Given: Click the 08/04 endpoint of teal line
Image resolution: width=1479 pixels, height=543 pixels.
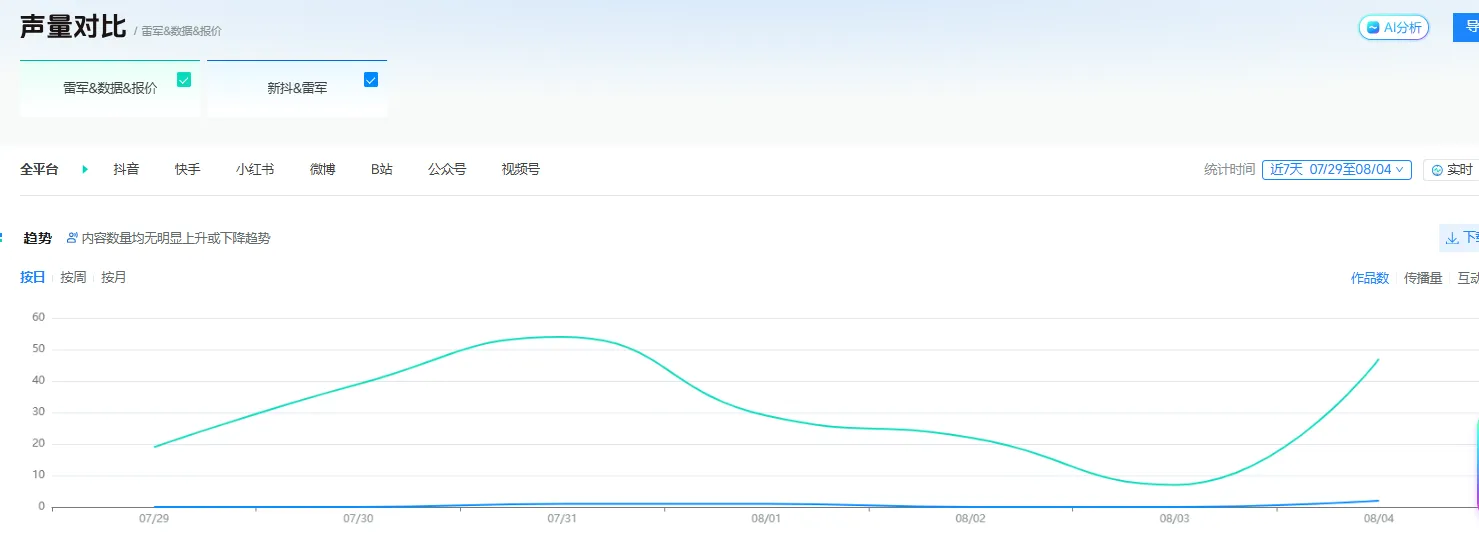Looking at the screenshot, I should coord(1378,360).
